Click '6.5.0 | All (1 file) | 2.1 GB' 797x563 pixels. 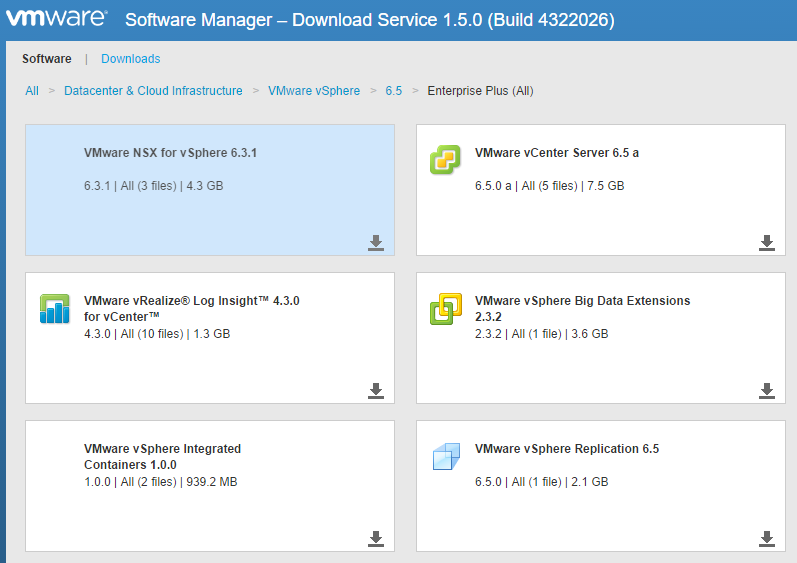[x=541, y=482]
